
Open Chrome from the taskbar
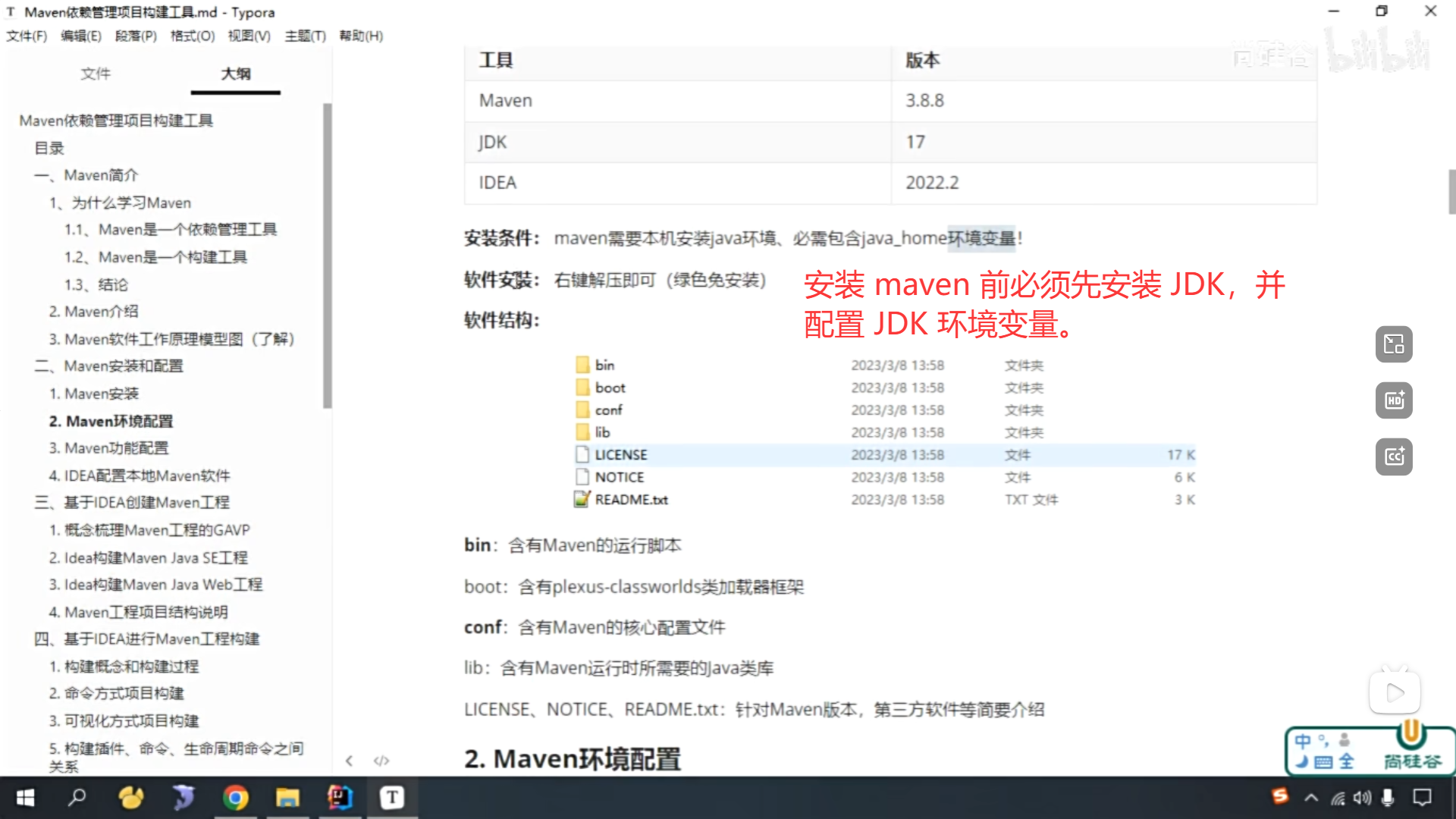click(x=235, y=798)
